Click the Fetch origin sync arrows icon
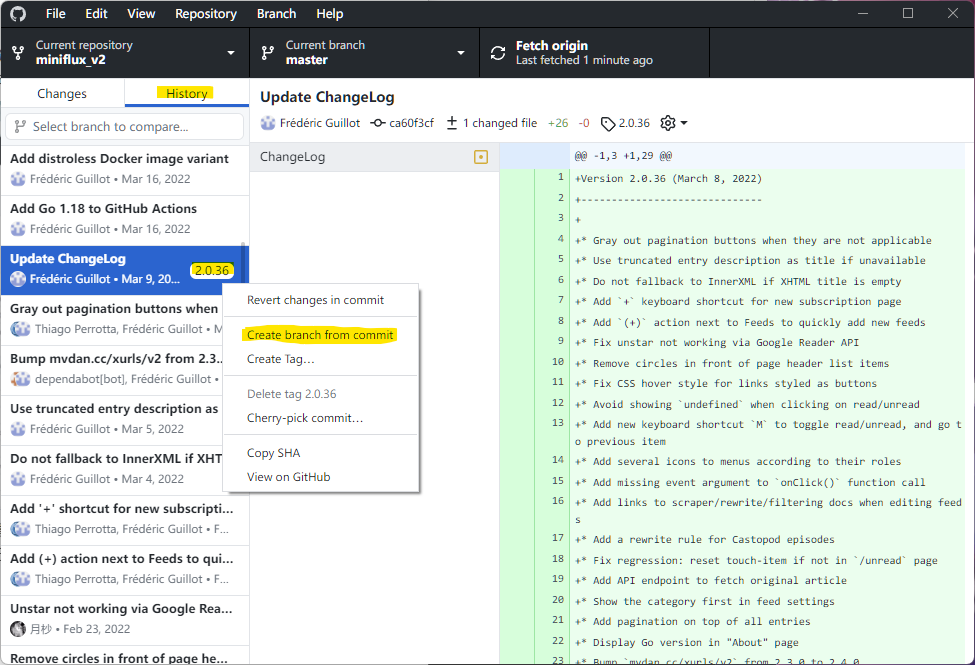 498,53
